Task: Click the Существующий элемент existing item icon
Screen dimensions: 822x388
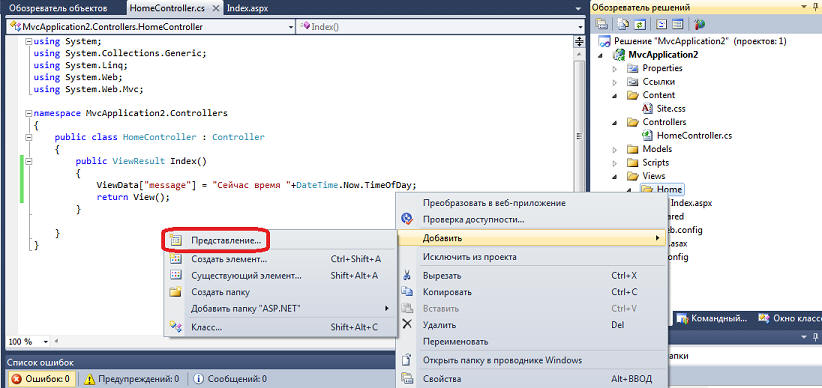Action: click(x=176, y=275)
